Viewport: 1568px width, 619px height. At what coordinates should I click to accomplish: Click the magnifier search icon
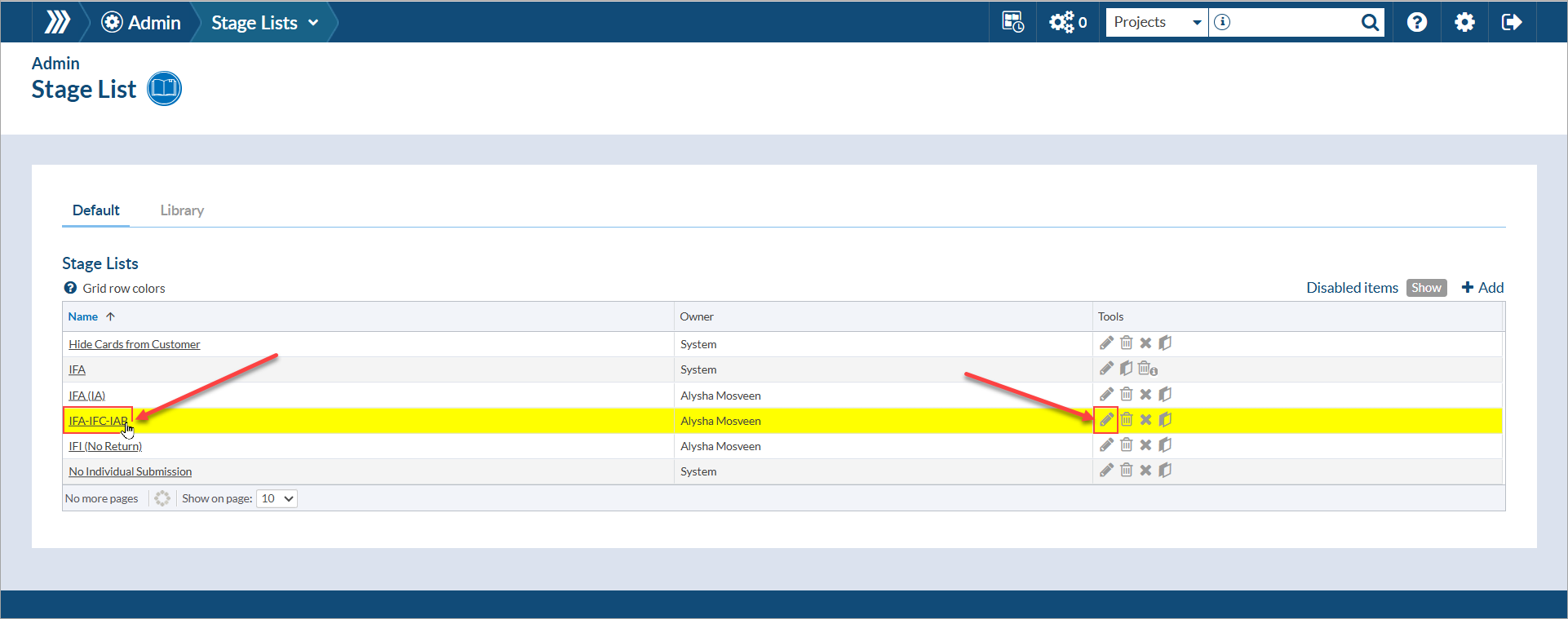click(1371, 23)
